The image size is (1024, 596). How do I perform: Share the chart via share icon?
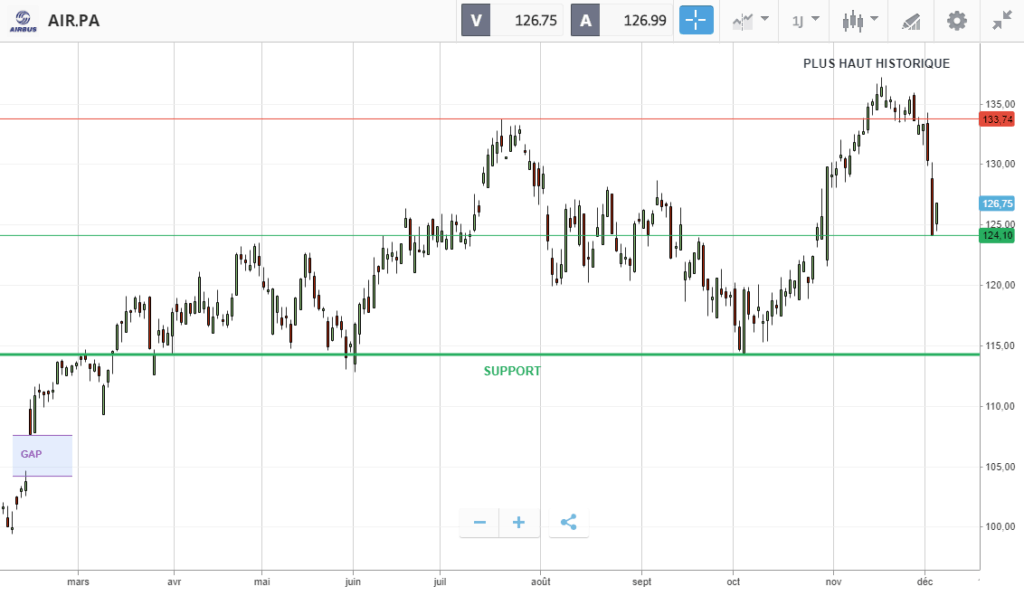569,522
